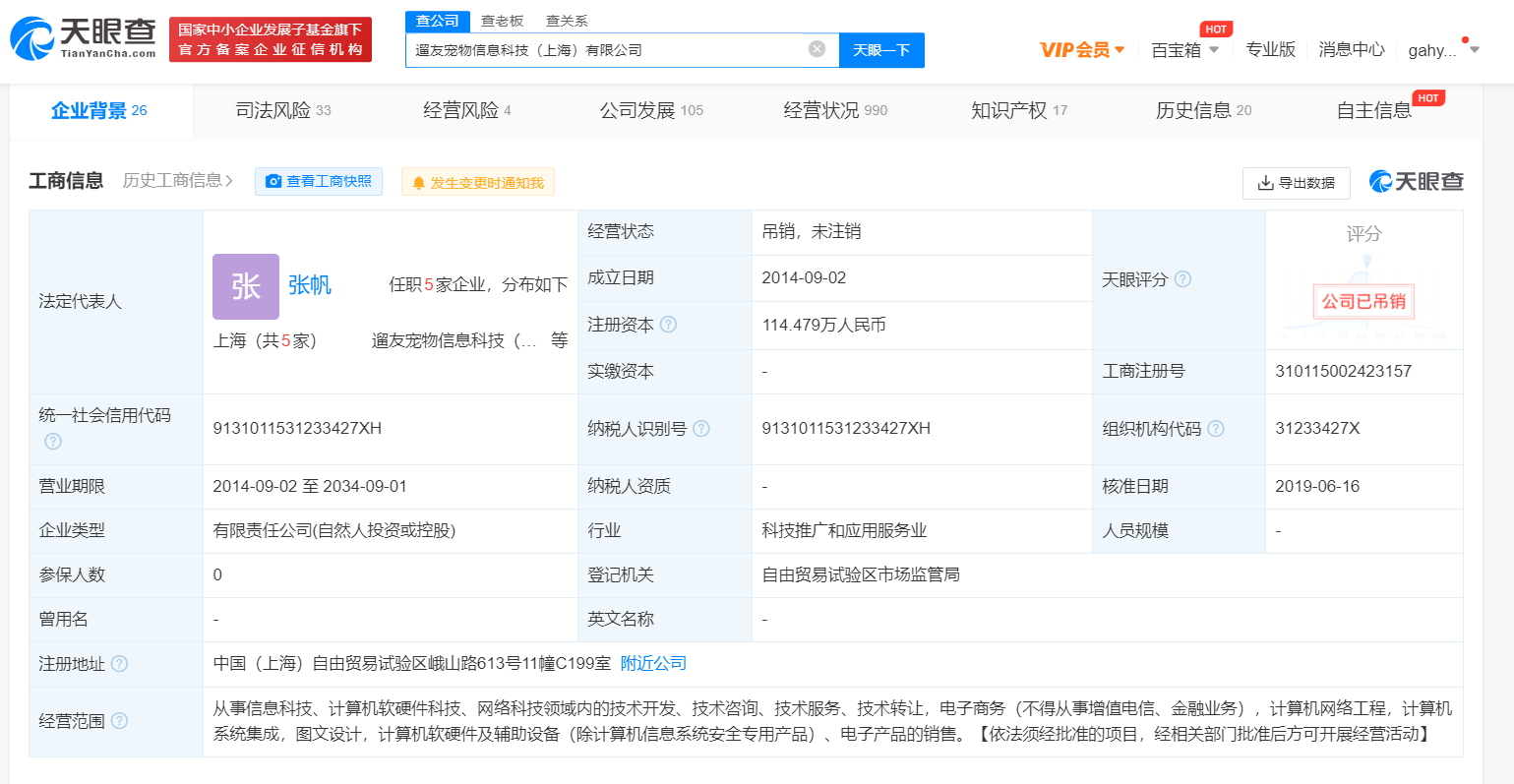Click the bell icon change notification button
This screenshot has height=784, width=1514.
click(478, 182)
